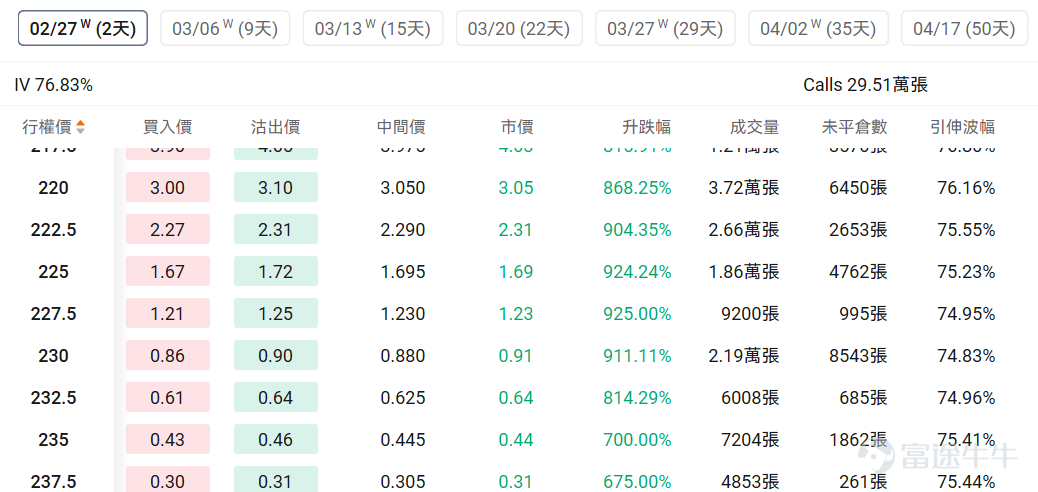Sort by strike price using 行權價 arrows
This screenshot has height=492, width=1038.
[x=80, y=126]
